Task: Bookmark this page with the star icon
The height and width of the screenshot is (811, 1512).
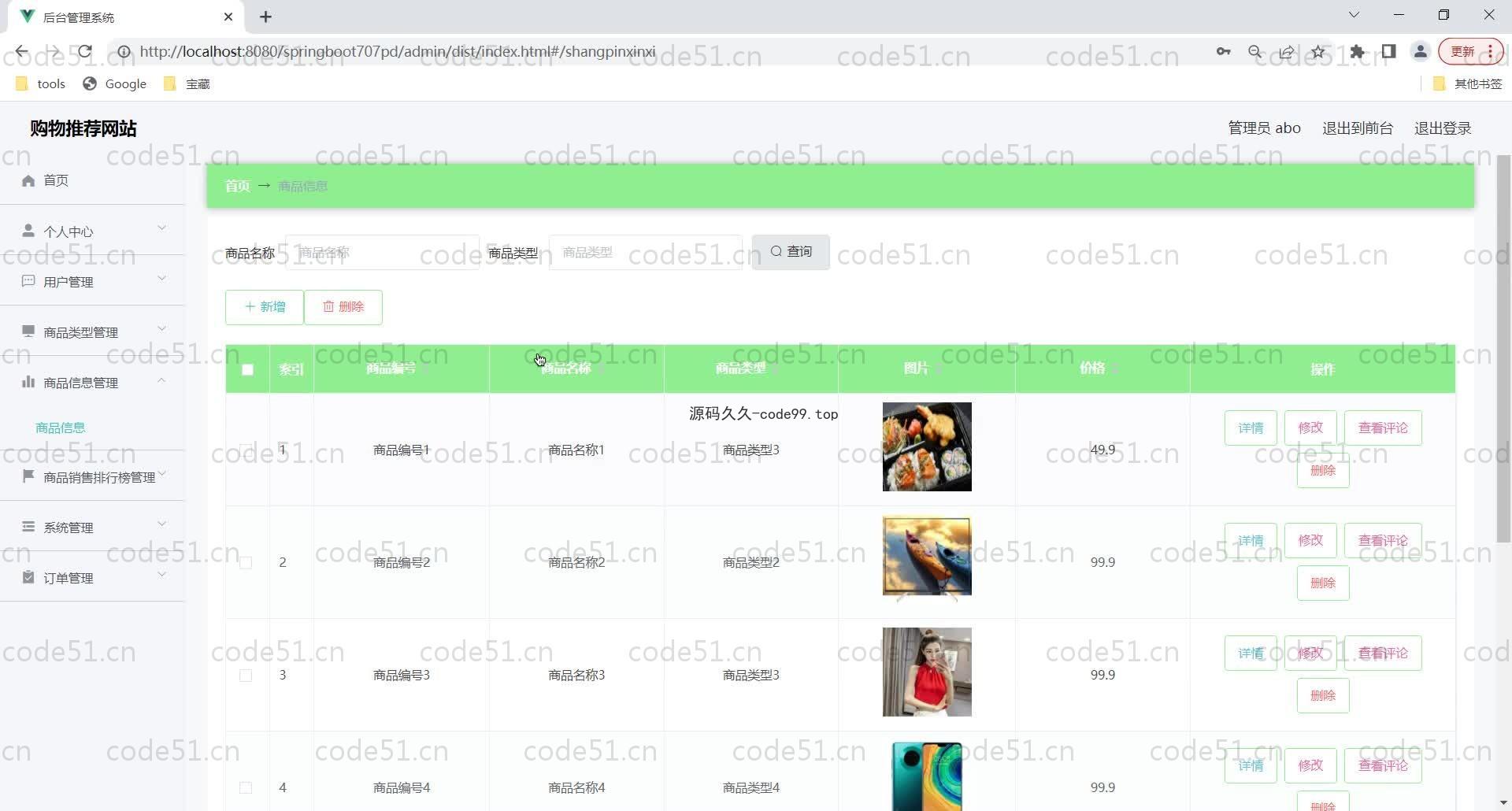Action: coord(1318,52)
